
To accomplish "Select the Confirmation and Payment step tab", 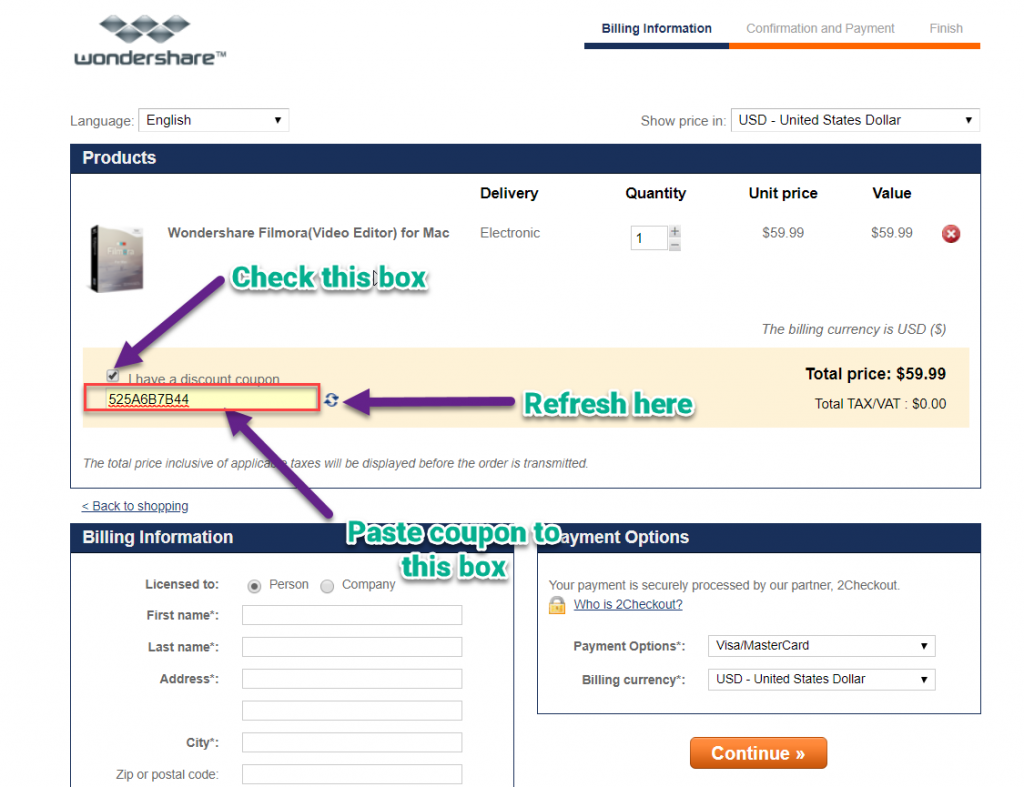I will coord(820,29).
